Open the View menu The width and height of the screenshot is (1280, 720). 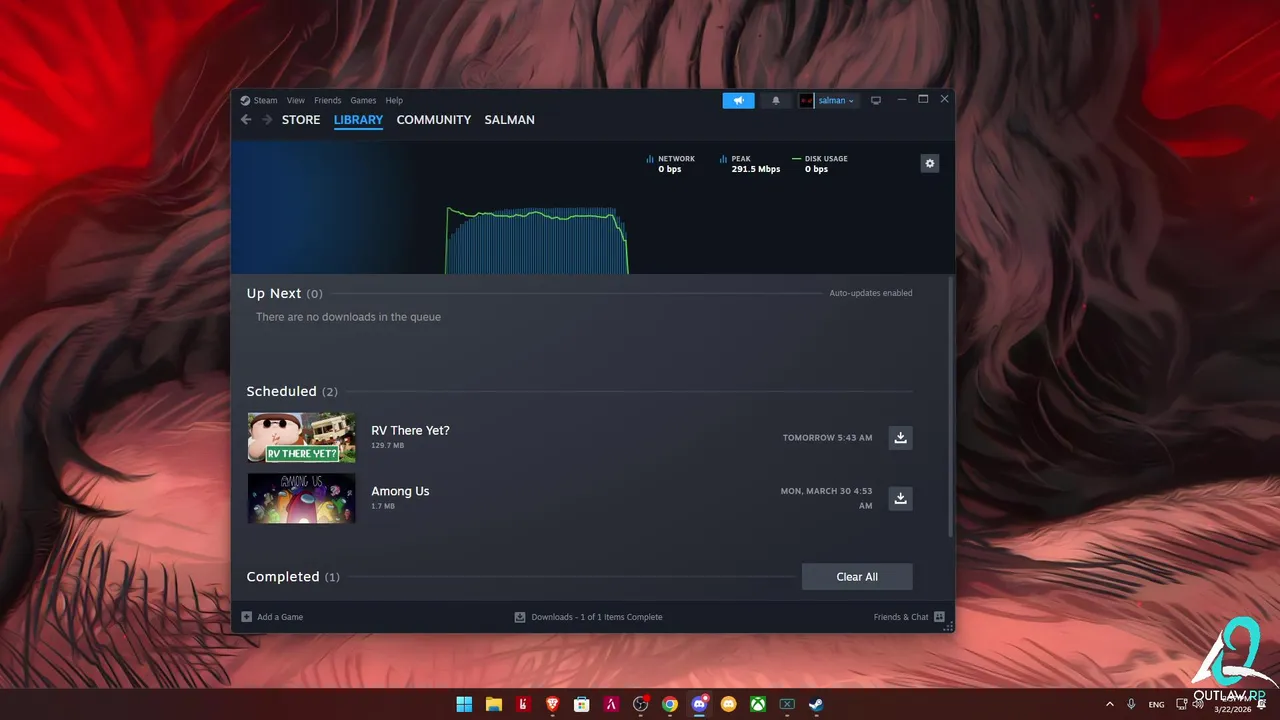(296, 100)
